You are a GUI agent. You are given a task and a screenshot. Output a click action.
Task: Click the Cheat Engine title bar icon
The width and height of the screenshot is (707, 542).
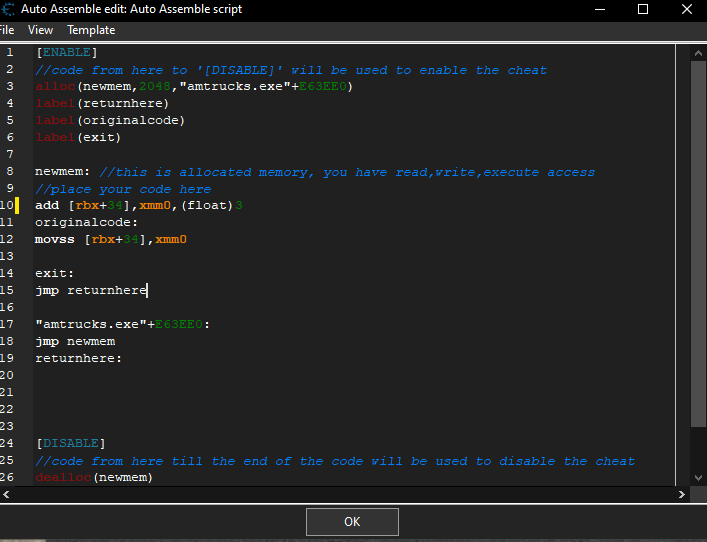point(8,9)
